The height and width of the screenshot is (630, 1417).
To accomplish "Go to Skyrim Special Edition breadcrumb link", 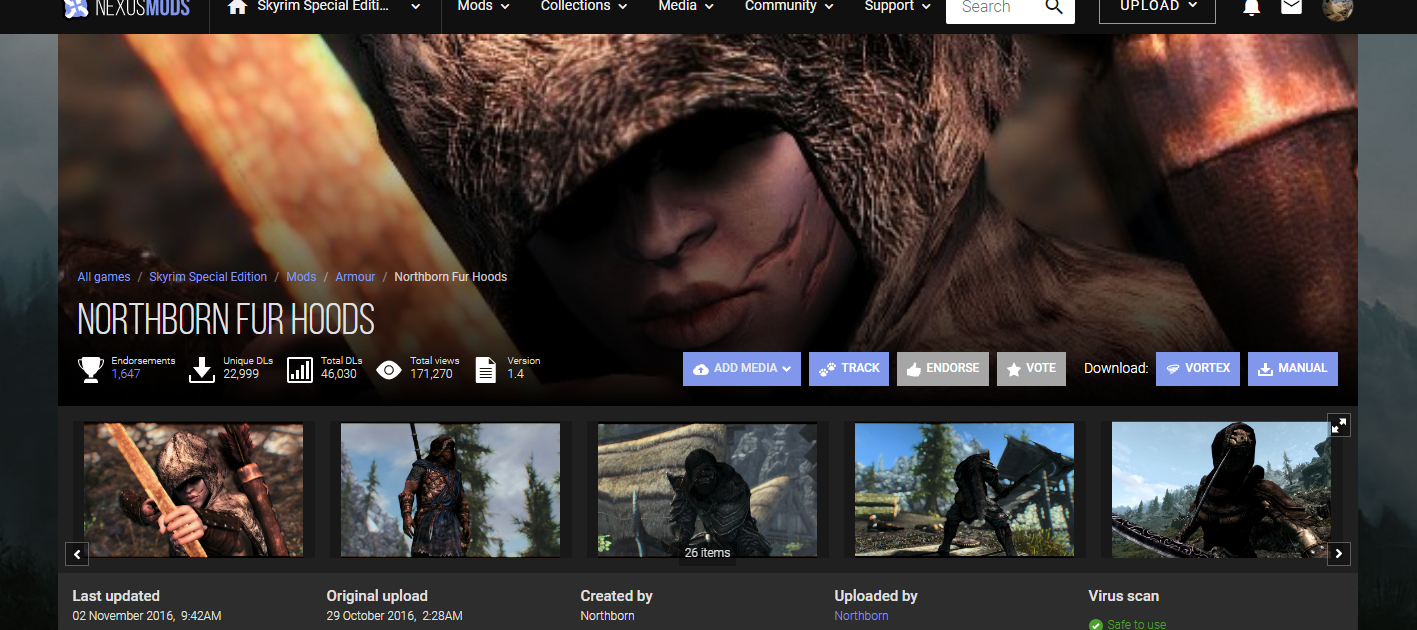I will 208,277.
